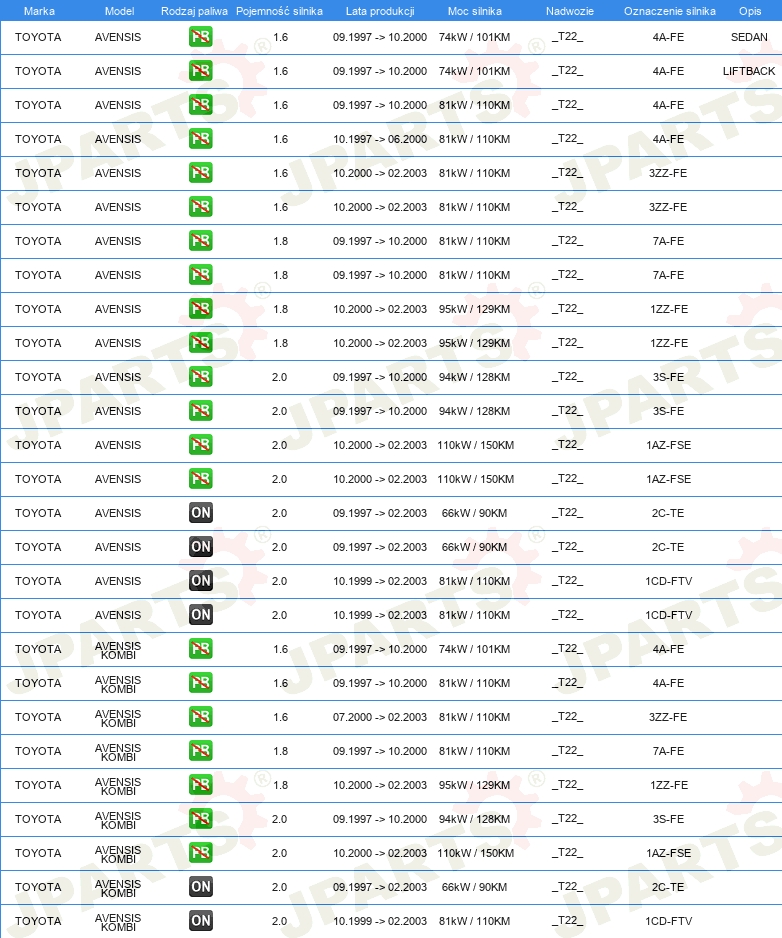This screenshot has width=782, height=938.
Task: Select 4A-FE engine code in the LIFTBACK row
Action: click(668, 71)
